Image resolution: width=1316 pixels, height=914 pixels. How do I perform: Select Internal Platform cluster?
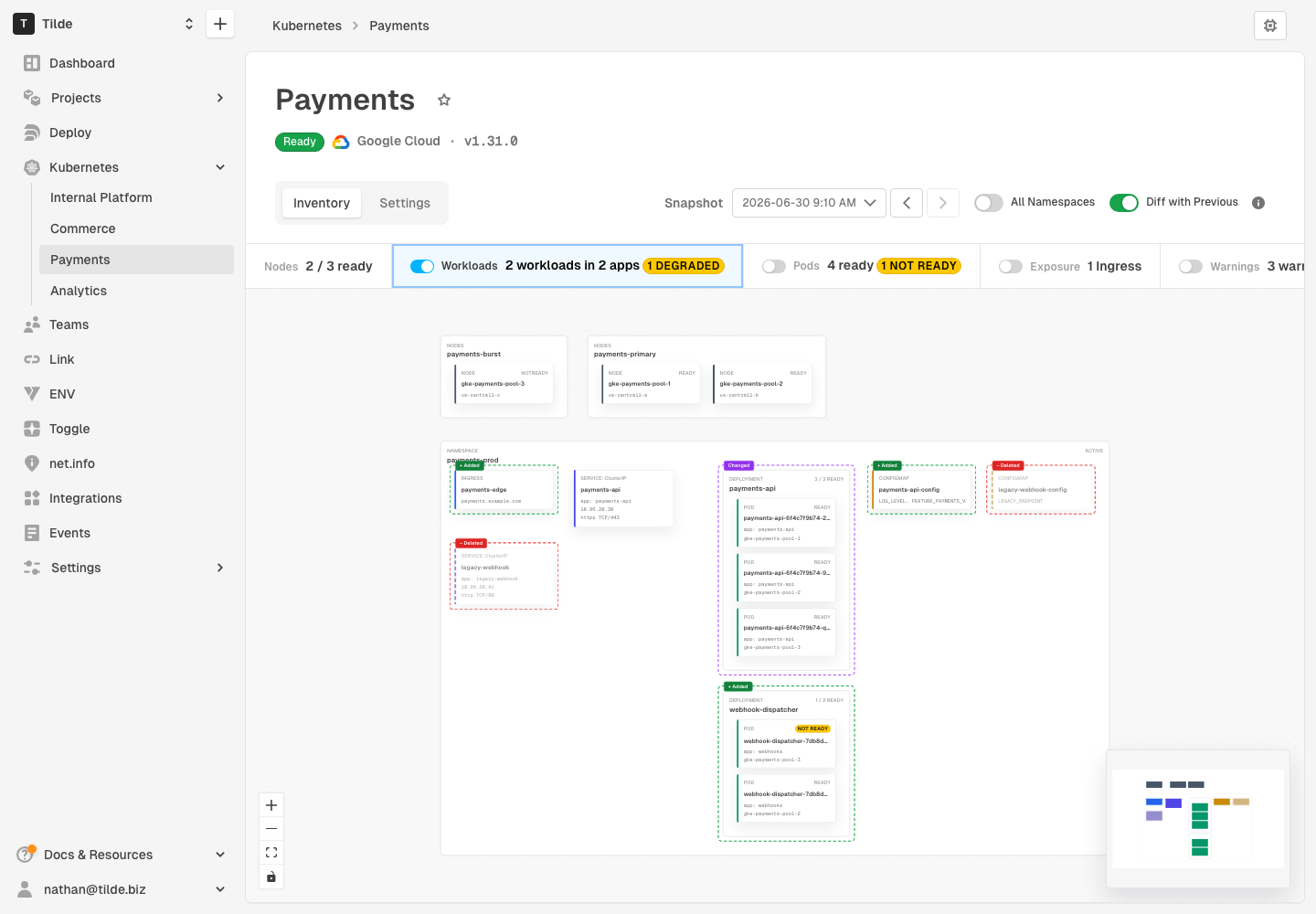tap(136, 197)
